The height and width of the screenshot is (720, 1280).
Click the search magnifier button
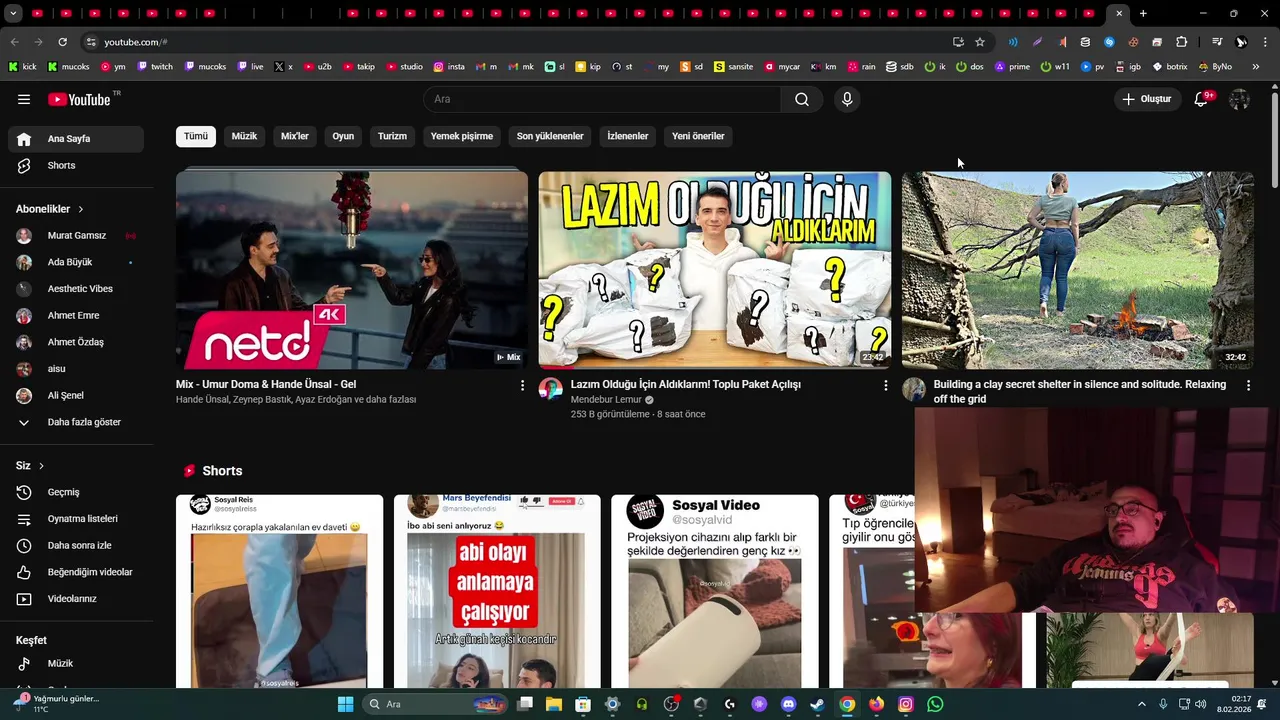pos(802,99)
